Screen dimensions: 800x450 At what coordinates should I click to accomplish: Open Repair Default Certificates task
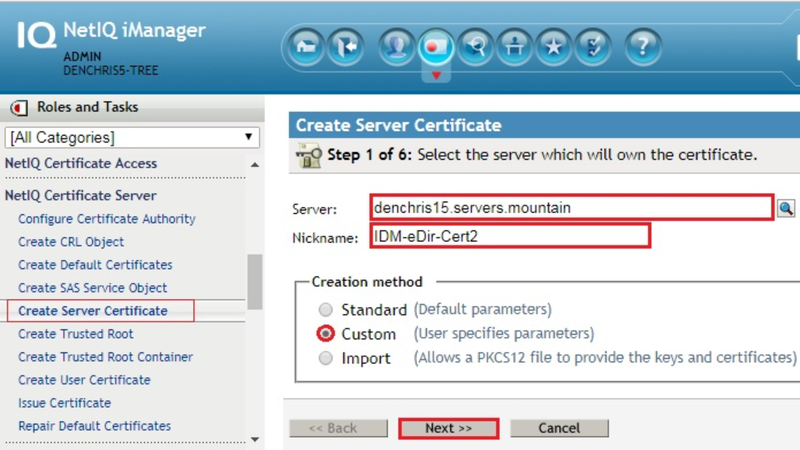[x=94, y=426]
